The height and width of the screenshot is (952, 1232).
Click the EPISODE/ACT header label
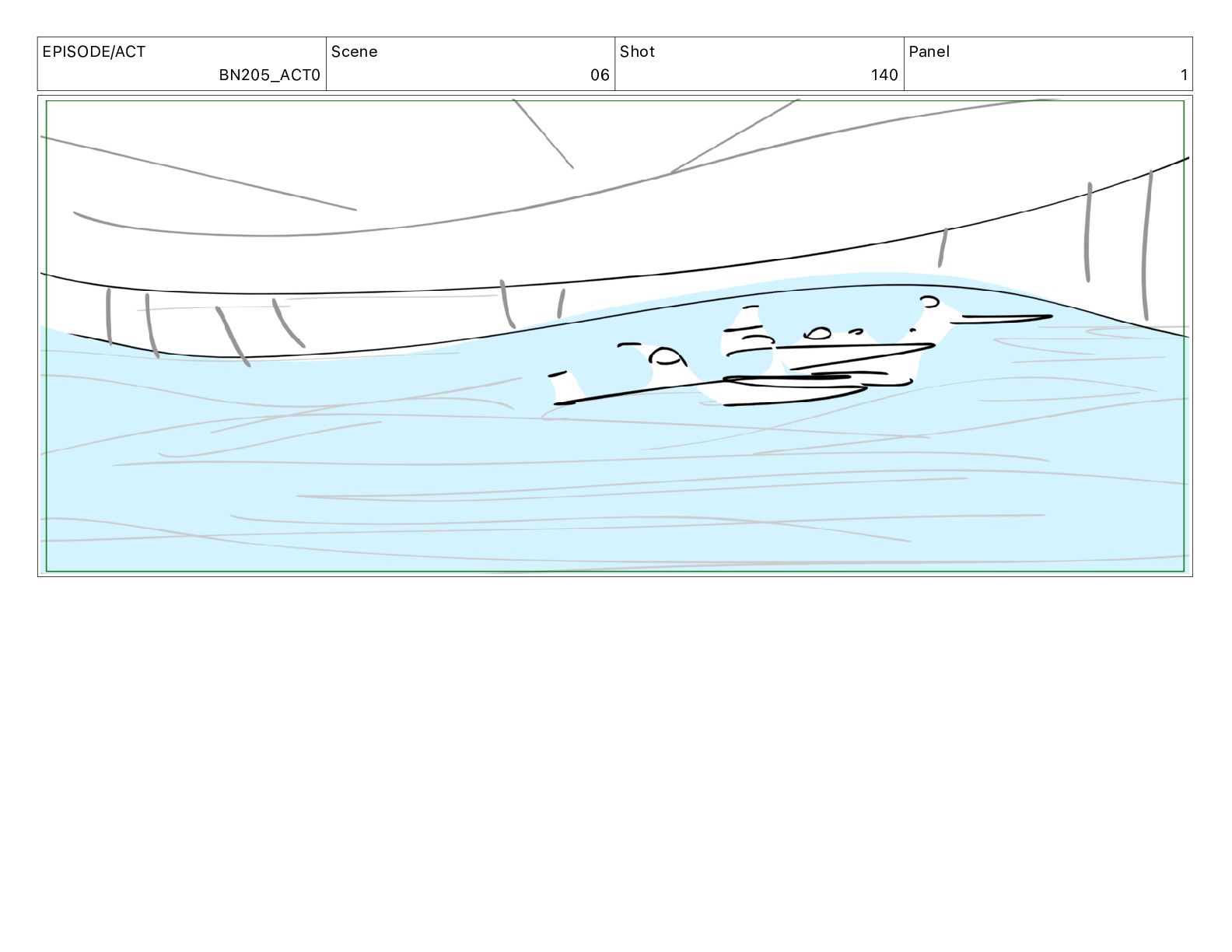click(x=93, y=52)
